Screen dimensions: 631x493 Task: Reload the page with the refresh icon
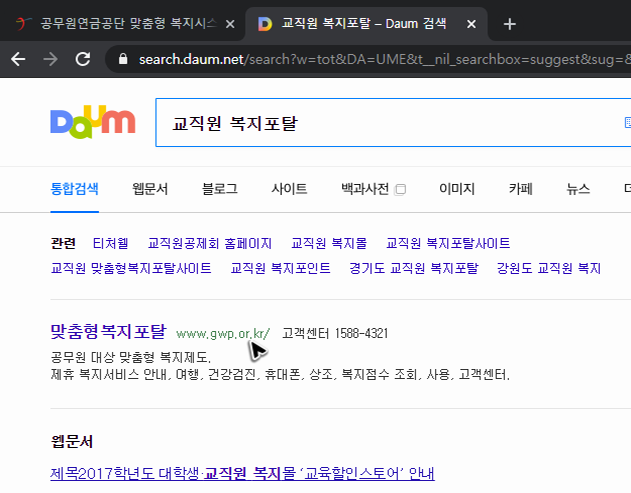coord(83,60)
